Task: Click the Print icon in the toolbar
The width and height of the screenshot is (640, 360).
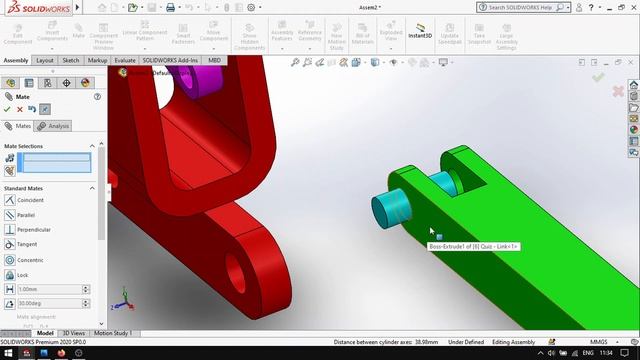Action: (x=171, y=7)
